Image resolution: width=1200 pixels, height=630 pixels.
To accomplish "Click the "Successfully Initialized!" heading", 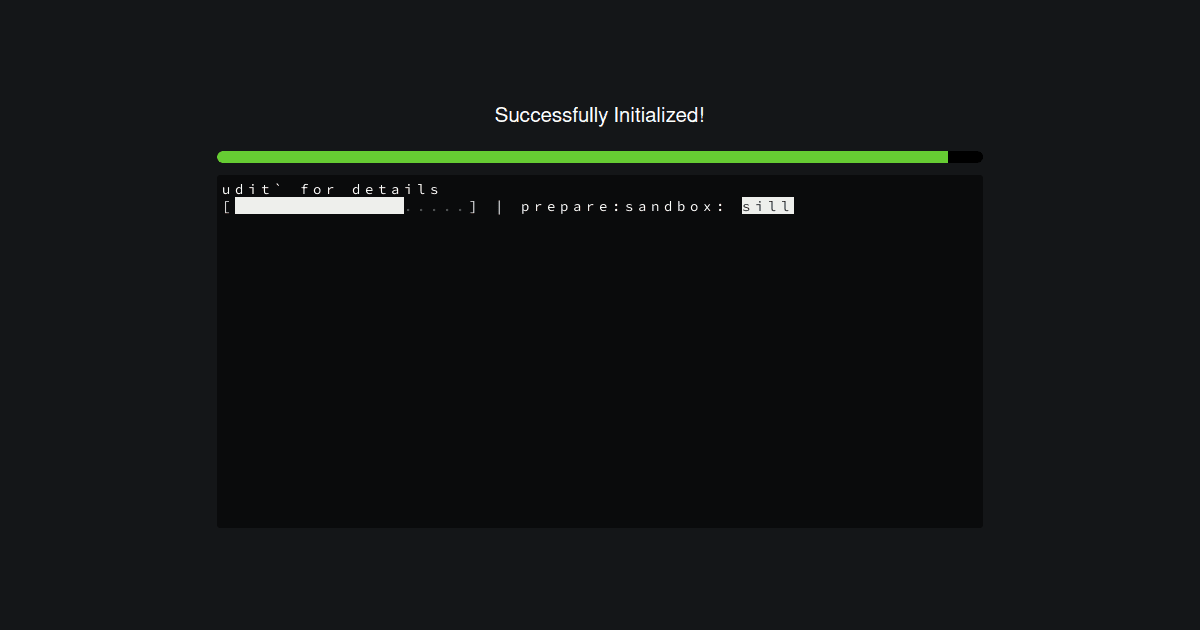I will (x=600, y=115).
